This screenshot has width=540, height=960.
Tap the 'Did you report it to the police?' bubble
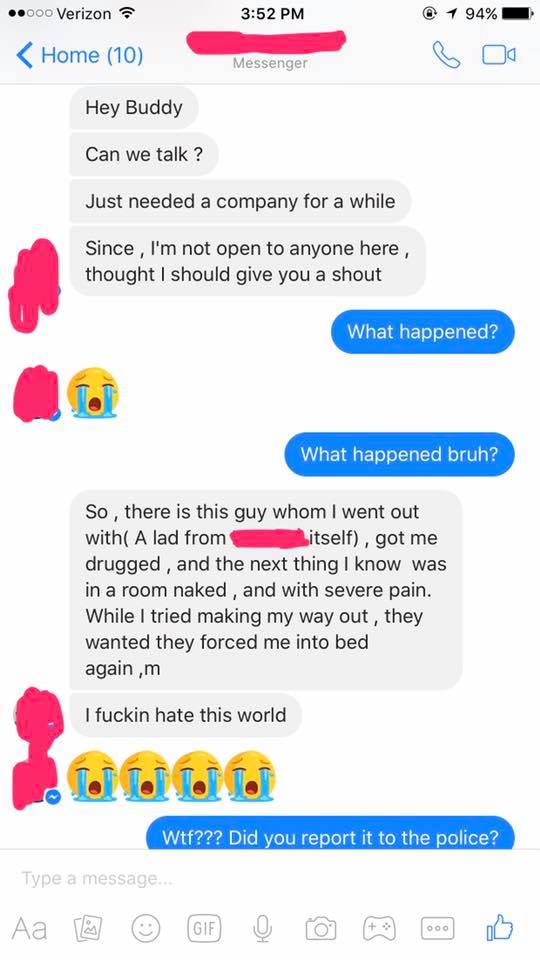pyautogui.click(x=330, y=834)
